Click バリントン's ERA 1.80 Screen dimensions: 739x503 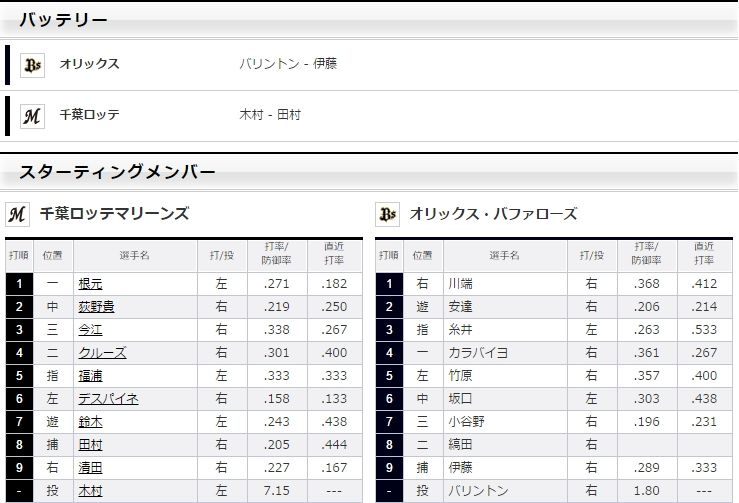tap(647, 491)
